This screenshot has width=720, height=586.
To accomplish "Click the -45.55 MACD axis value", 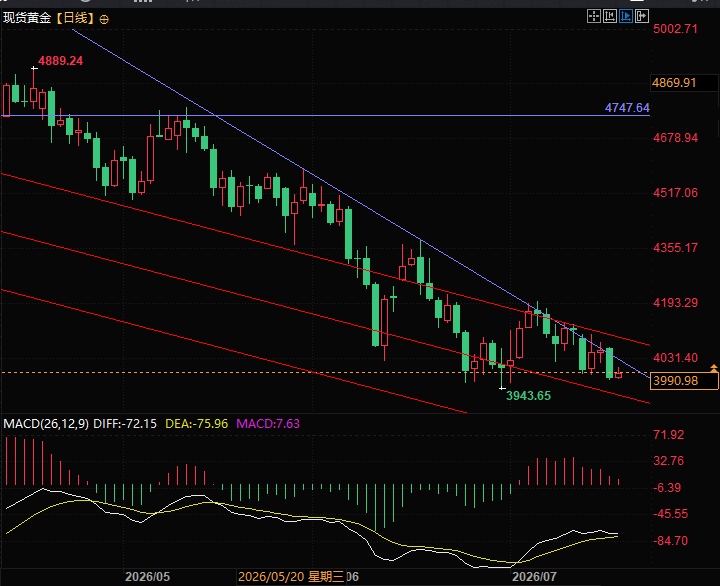I will point(670,514).
